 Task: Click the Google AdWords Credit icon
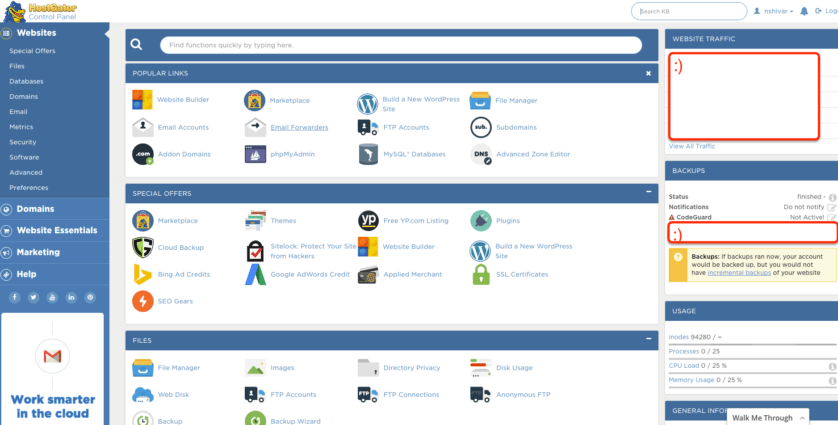pos(255,274)
